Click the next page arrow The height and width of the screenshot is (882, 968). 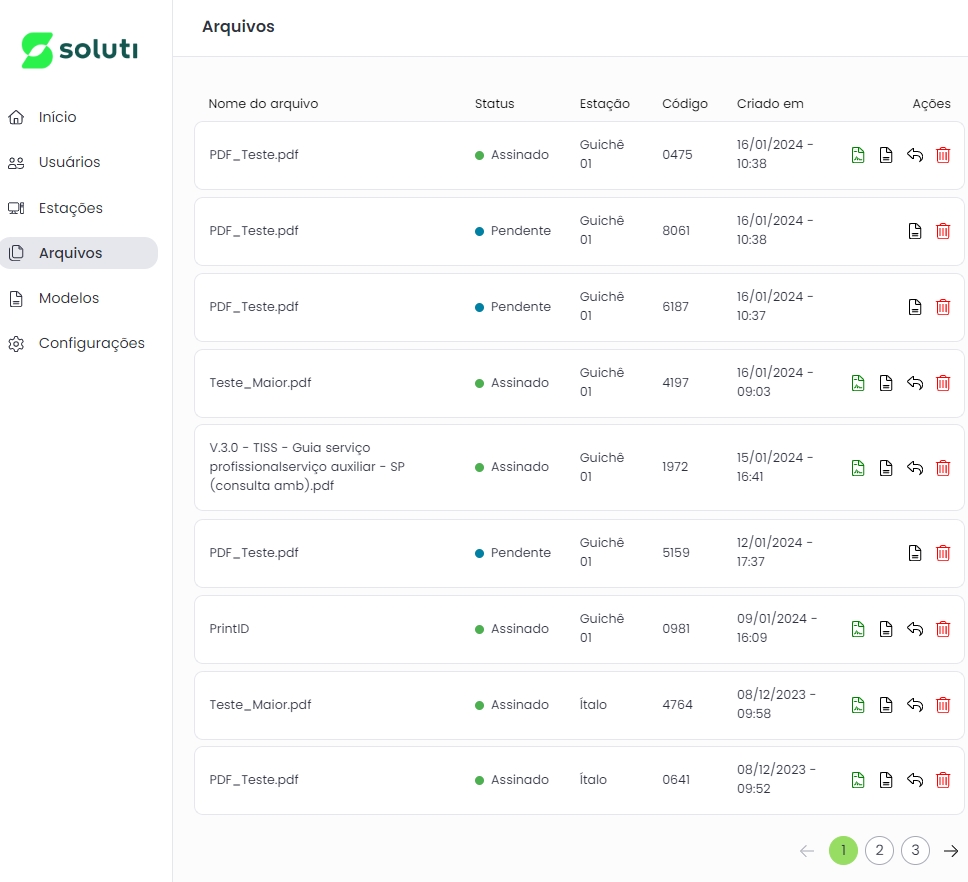[x=951, y=850]
